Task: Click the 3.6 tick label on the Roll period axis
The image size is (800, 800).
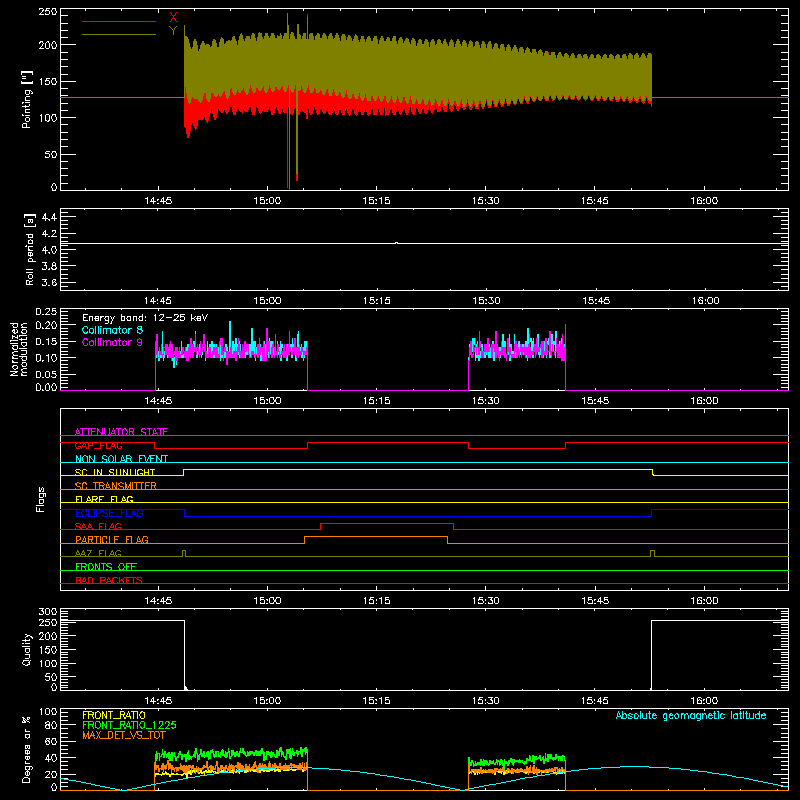Action: click(x=49, y=282)
